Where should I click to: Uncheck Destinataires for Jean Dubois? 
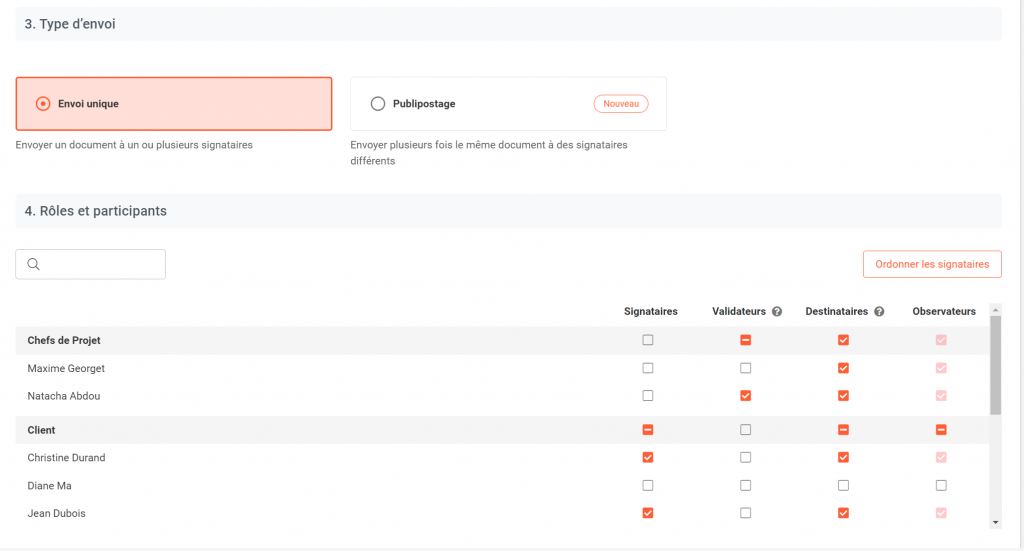pyautogui.click(x=843, y=513)
